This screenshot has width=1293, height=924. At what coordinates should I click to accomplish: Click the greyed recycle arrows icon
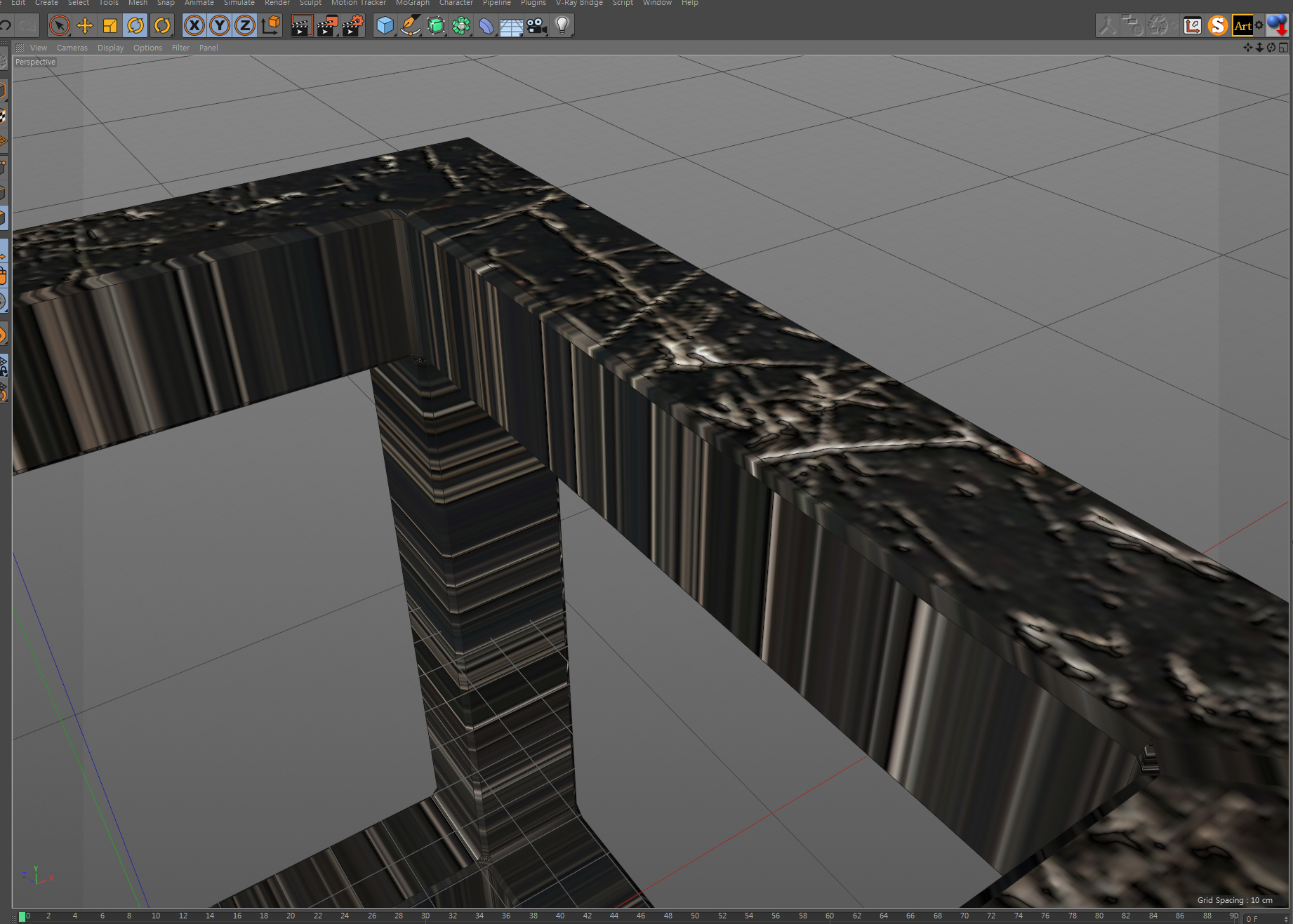pos(1158,26)
